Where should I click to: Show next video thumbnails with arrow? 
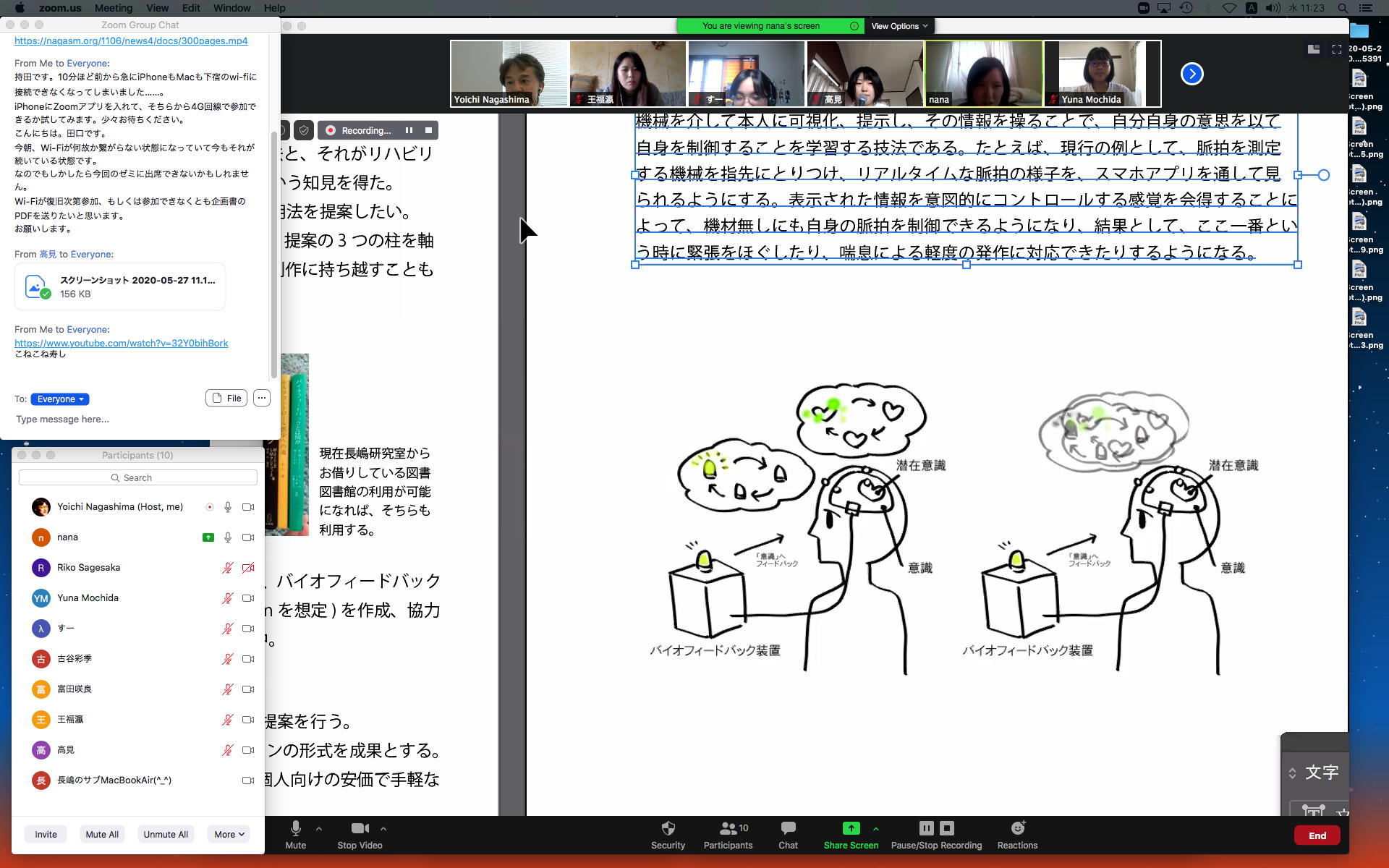click(1192, 74)
